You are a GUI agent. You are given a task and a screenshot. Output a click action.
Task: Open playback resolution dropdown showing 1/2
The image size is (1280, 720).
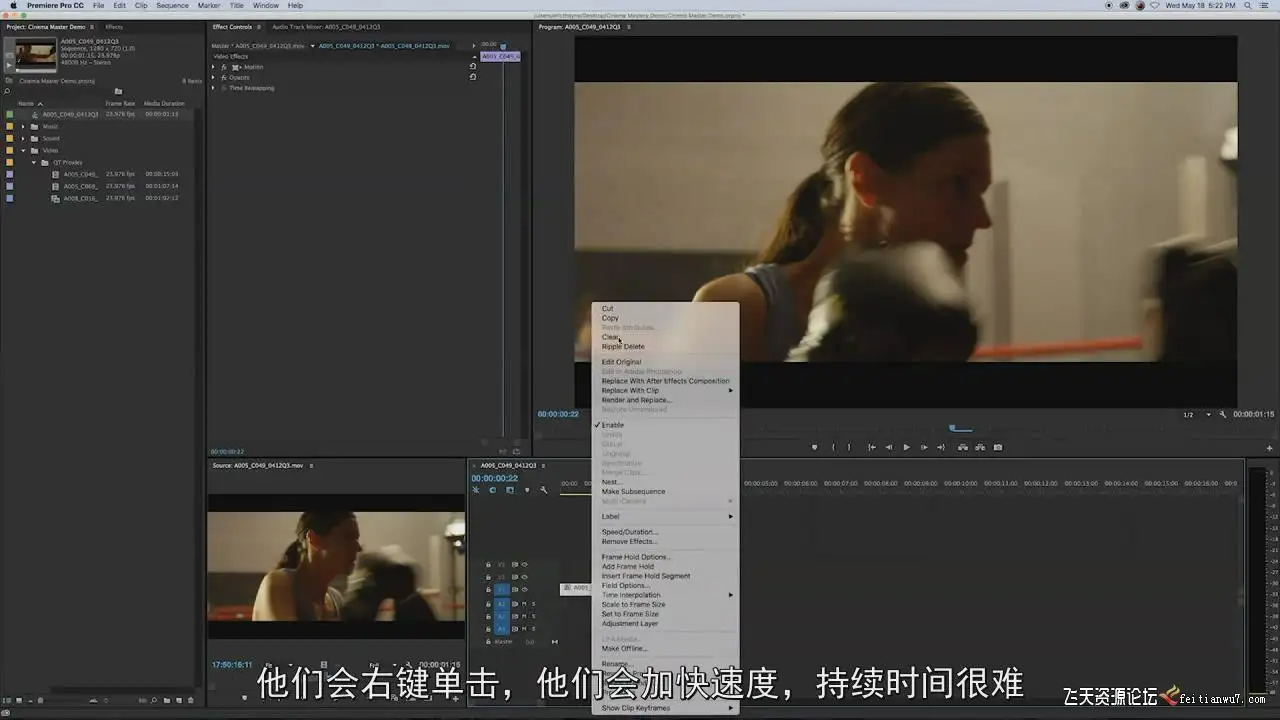[x=1198, y=414]
